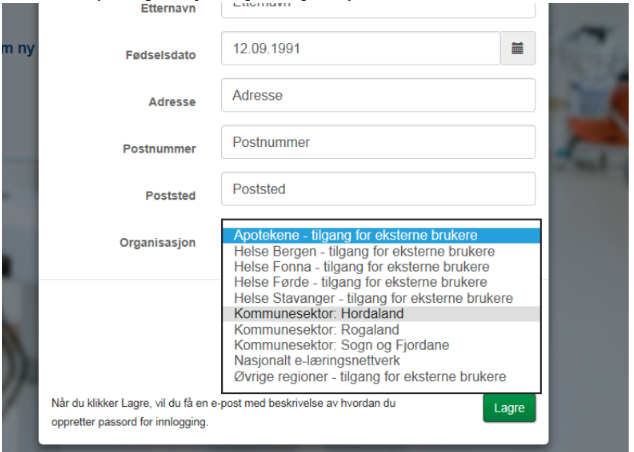Viewport: 634px width, 452px height.
Task: Click the Postnummer label text
Action: click(x=159, y=149)
